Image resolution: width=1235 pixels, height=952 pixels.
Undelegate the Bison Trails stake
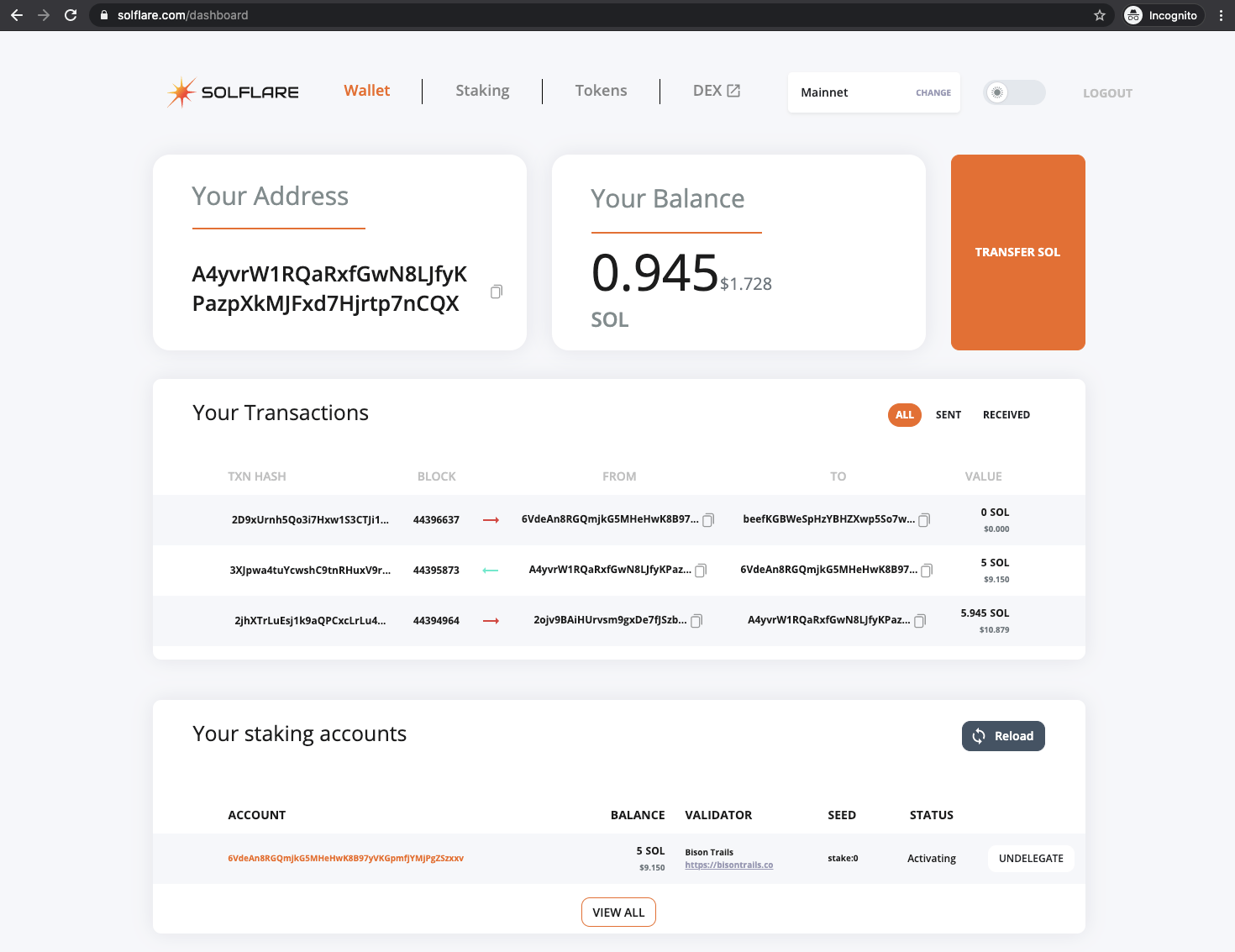pos(1030,859)
